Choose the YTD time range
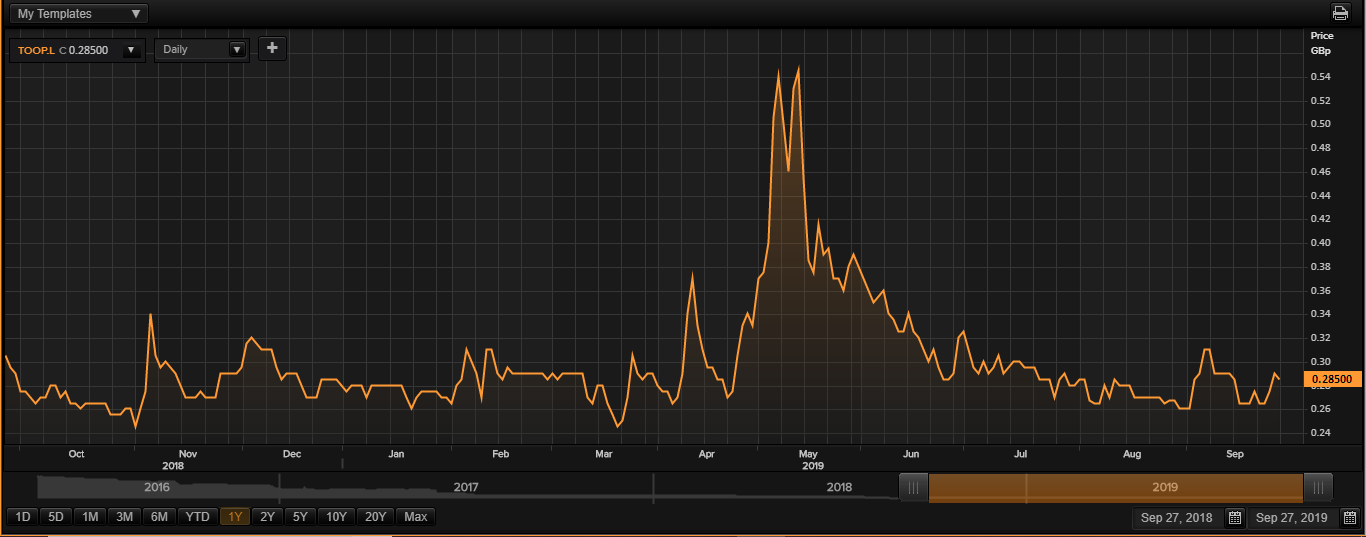The image size is (1366, 537). tap(198, 517)
